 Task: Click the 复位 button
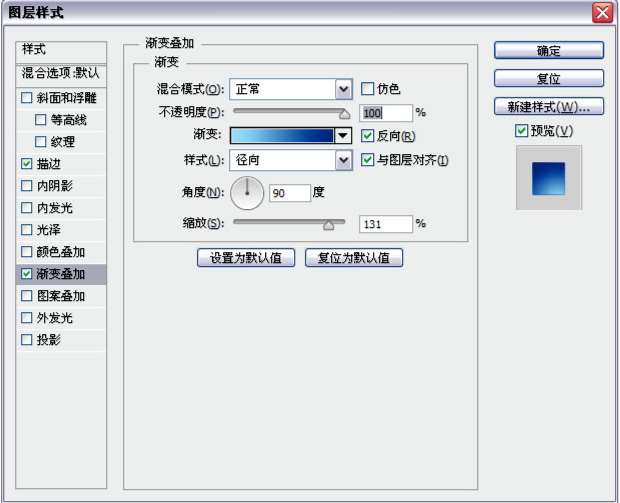tap(549, 79)
